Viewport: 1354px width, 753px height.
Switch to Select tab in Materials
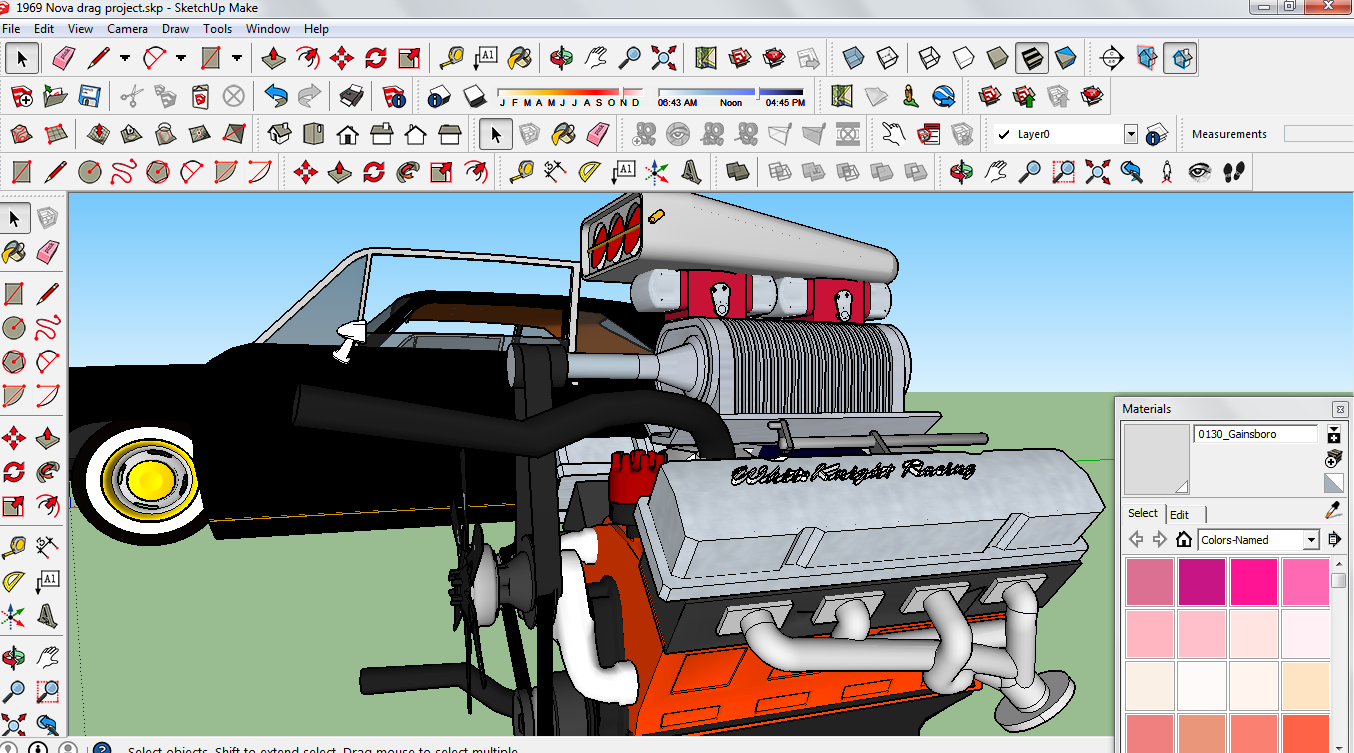[x=1143, y=513]
